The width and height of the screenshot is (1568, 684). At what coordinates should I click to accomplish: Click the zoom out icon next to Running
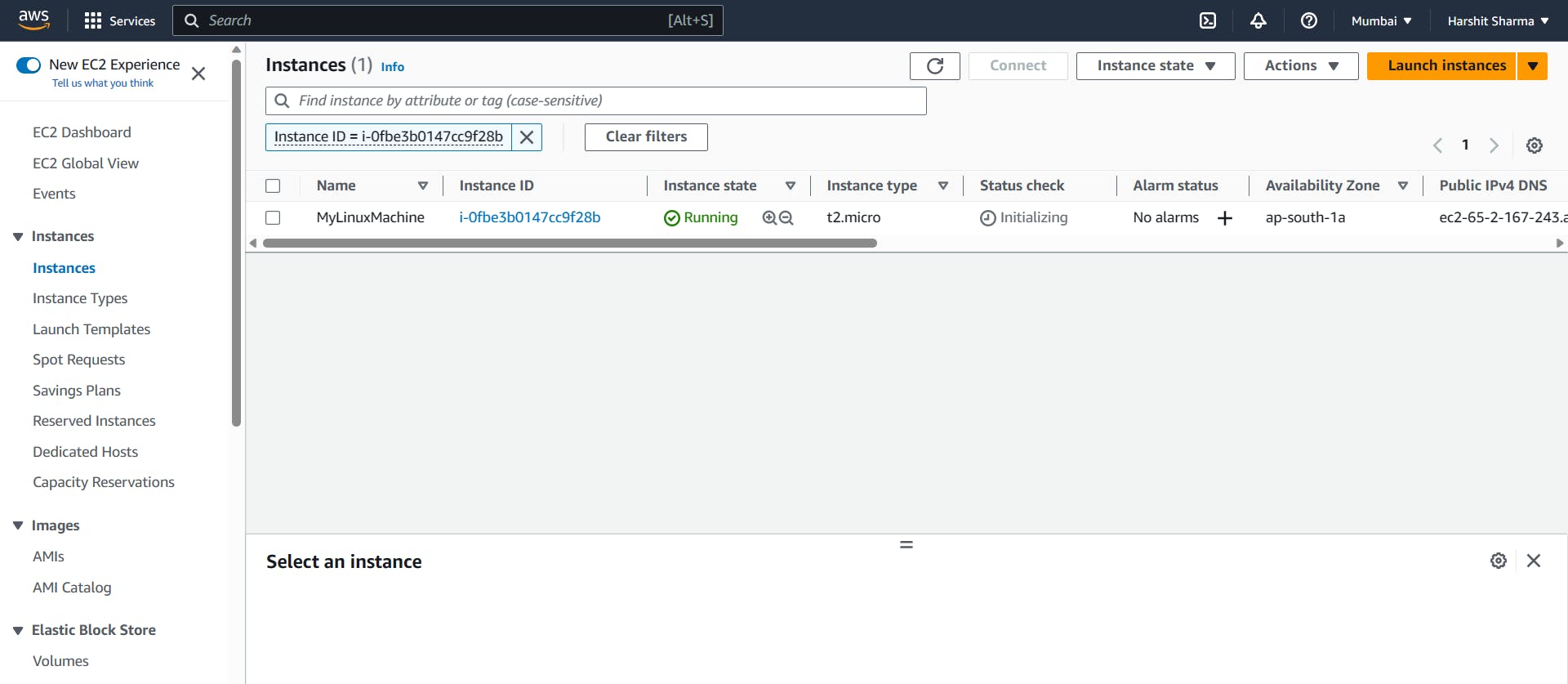point(786,218)
